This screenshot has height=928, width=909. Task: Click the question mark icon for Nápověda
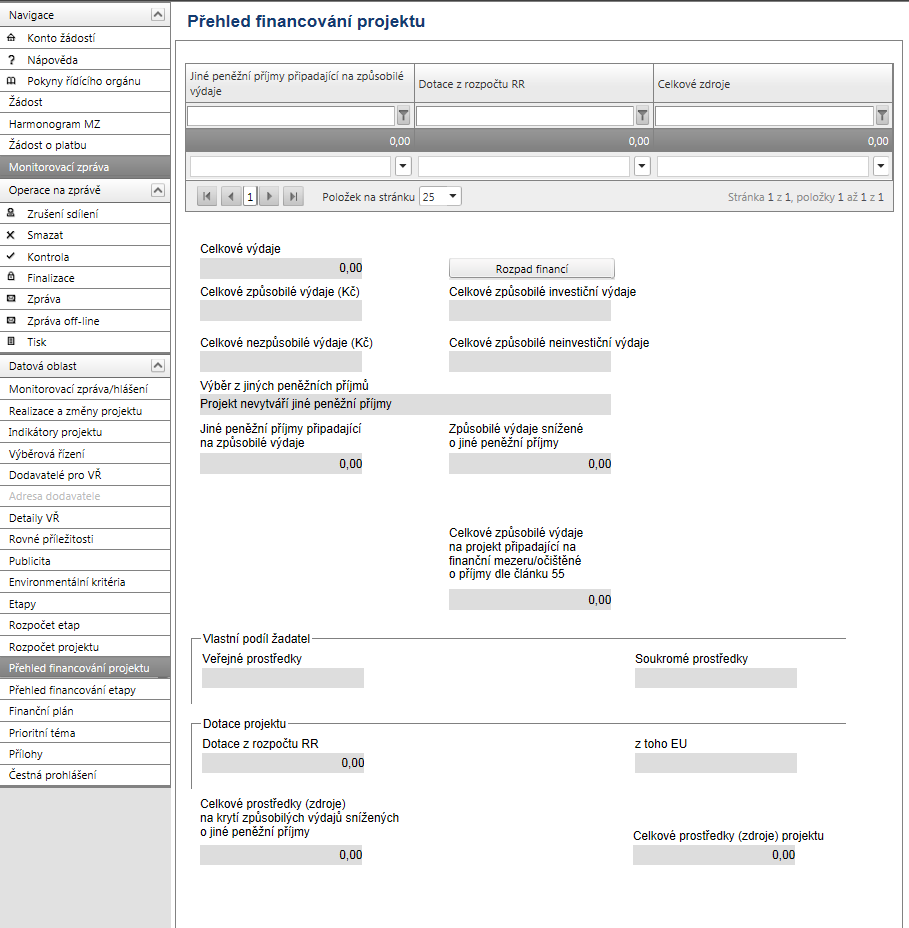pyautogui.click(x=11, y=60)
